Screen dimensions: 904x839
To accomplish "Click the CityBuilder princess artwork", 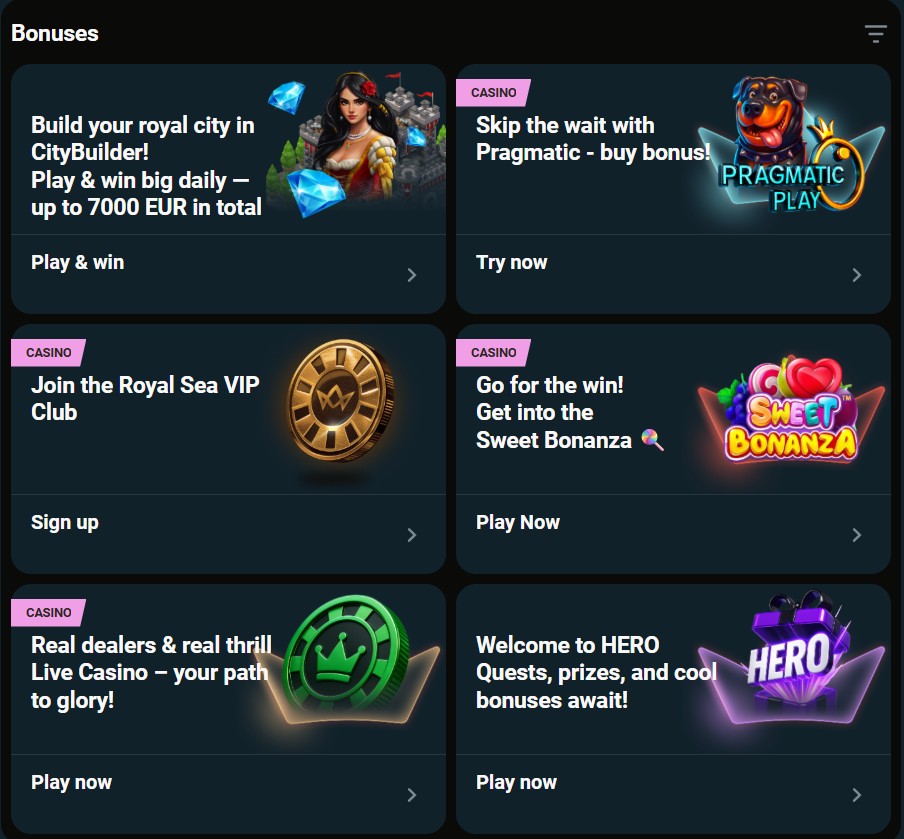I will [x=356, y=144].
